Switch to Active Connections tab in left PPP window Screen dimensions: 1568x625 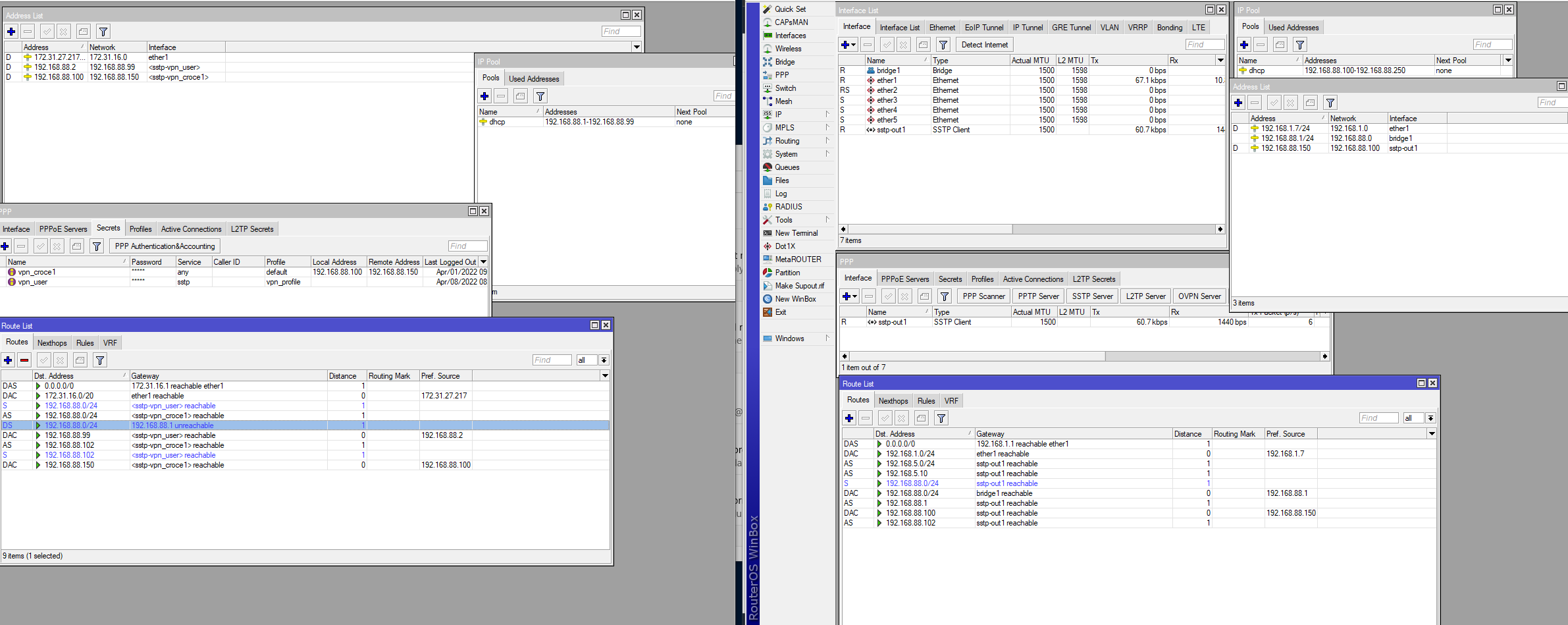click(191, 229)
